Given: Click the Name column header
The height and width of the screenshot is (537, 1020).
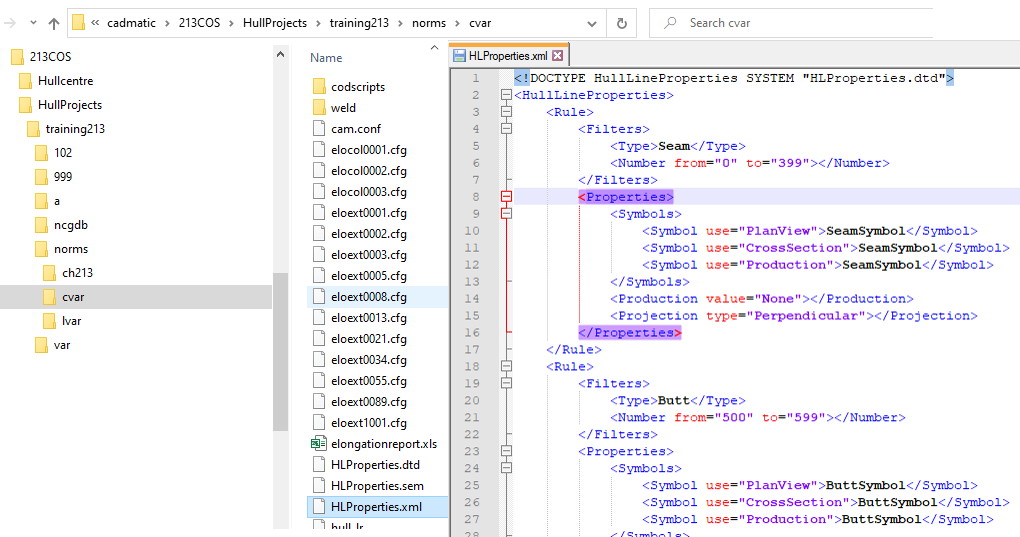Looking at the screenshot, I should pyautogui.click(x=326, y=58).
